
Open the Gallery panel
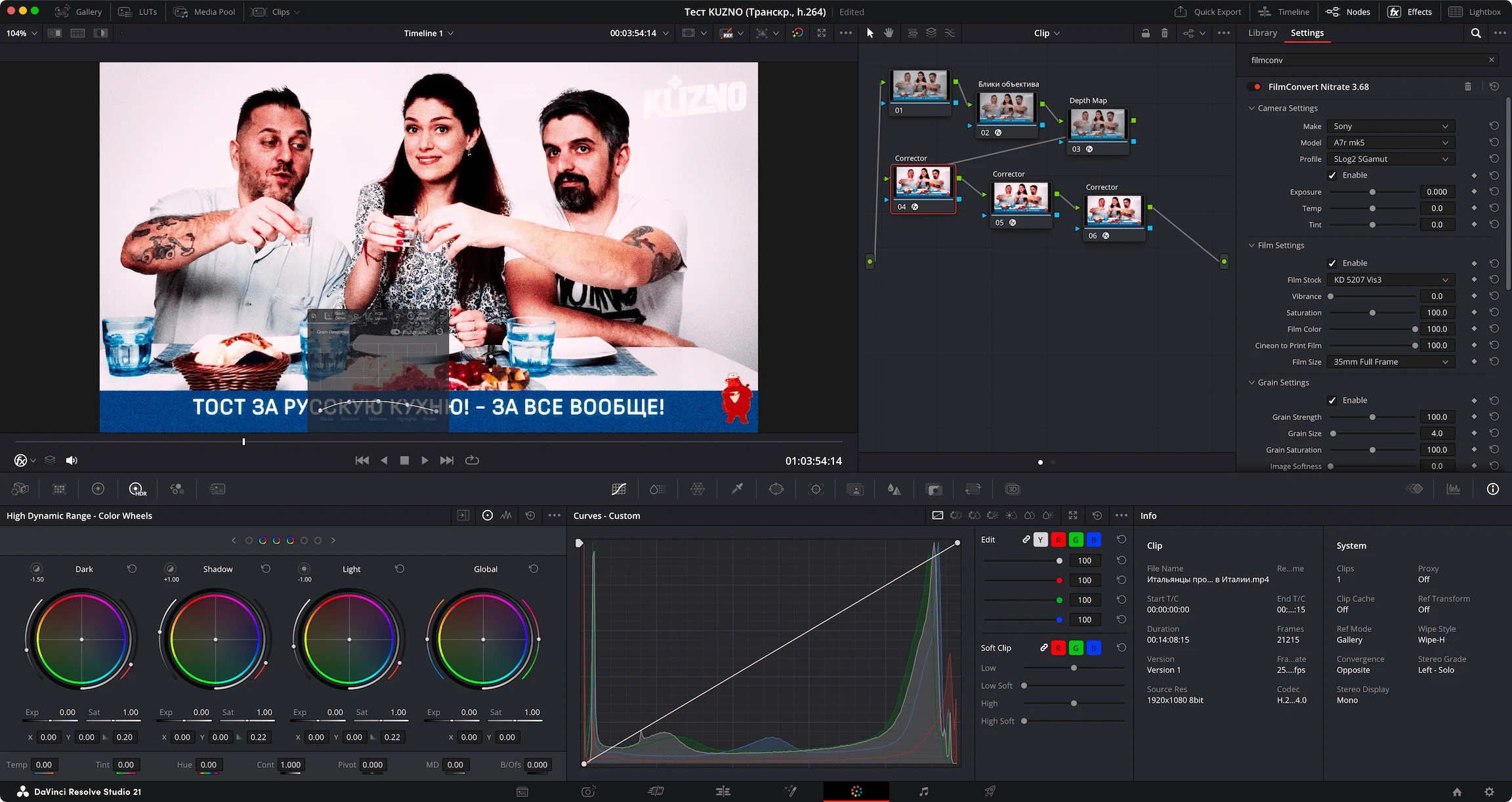tap(78, 12)
